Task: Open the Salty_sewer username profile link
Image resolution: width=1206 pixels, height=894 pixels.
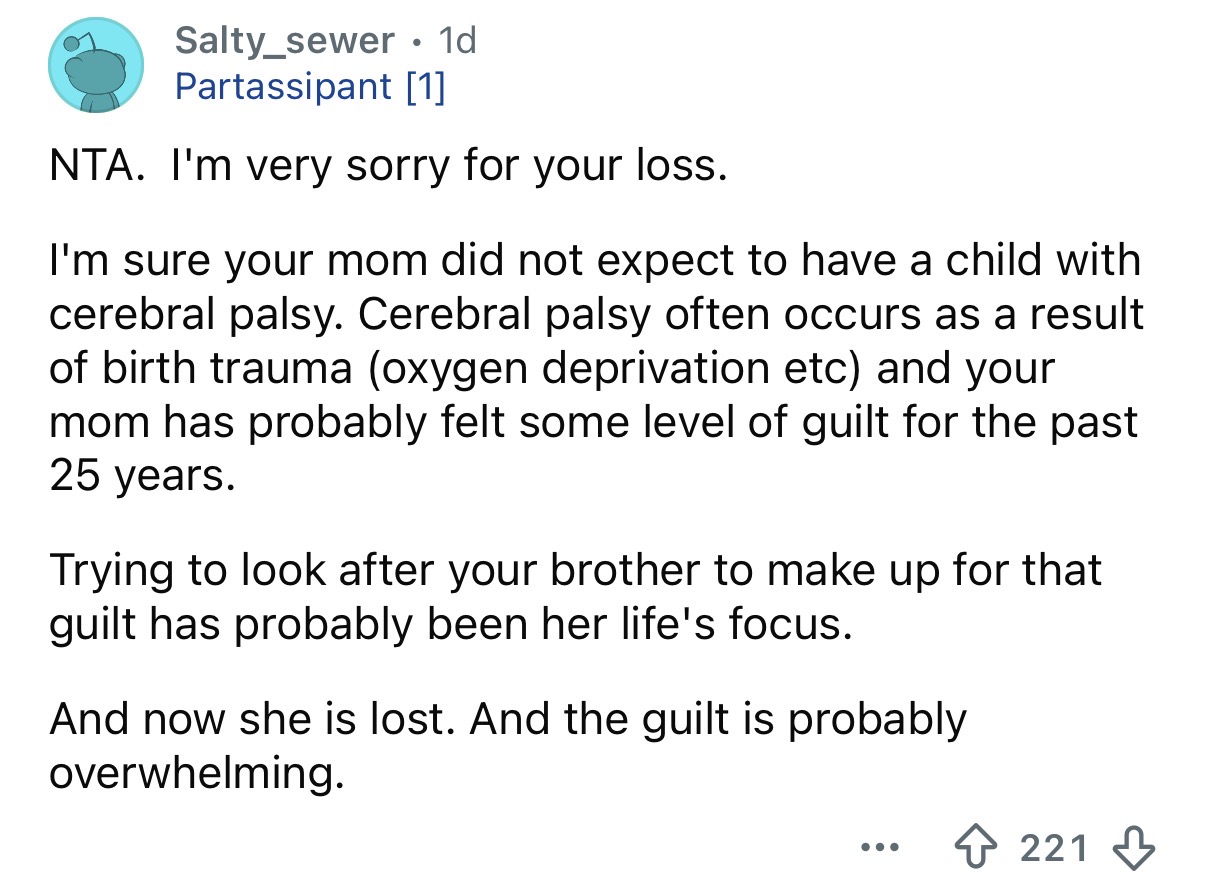Action: (x=284, y=40)
